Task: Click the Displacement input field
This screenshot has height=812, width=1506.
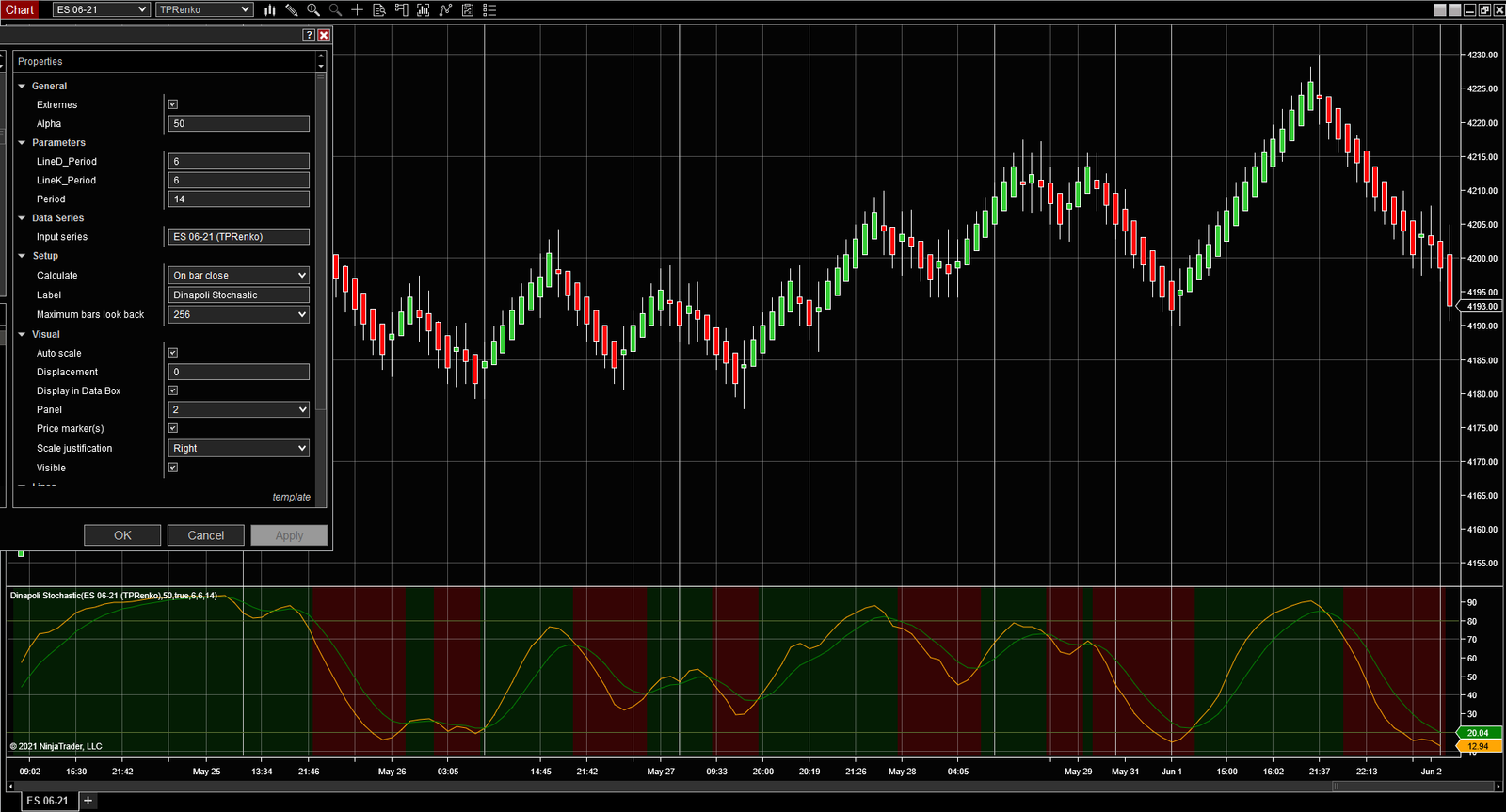Action: pos(239,372)
